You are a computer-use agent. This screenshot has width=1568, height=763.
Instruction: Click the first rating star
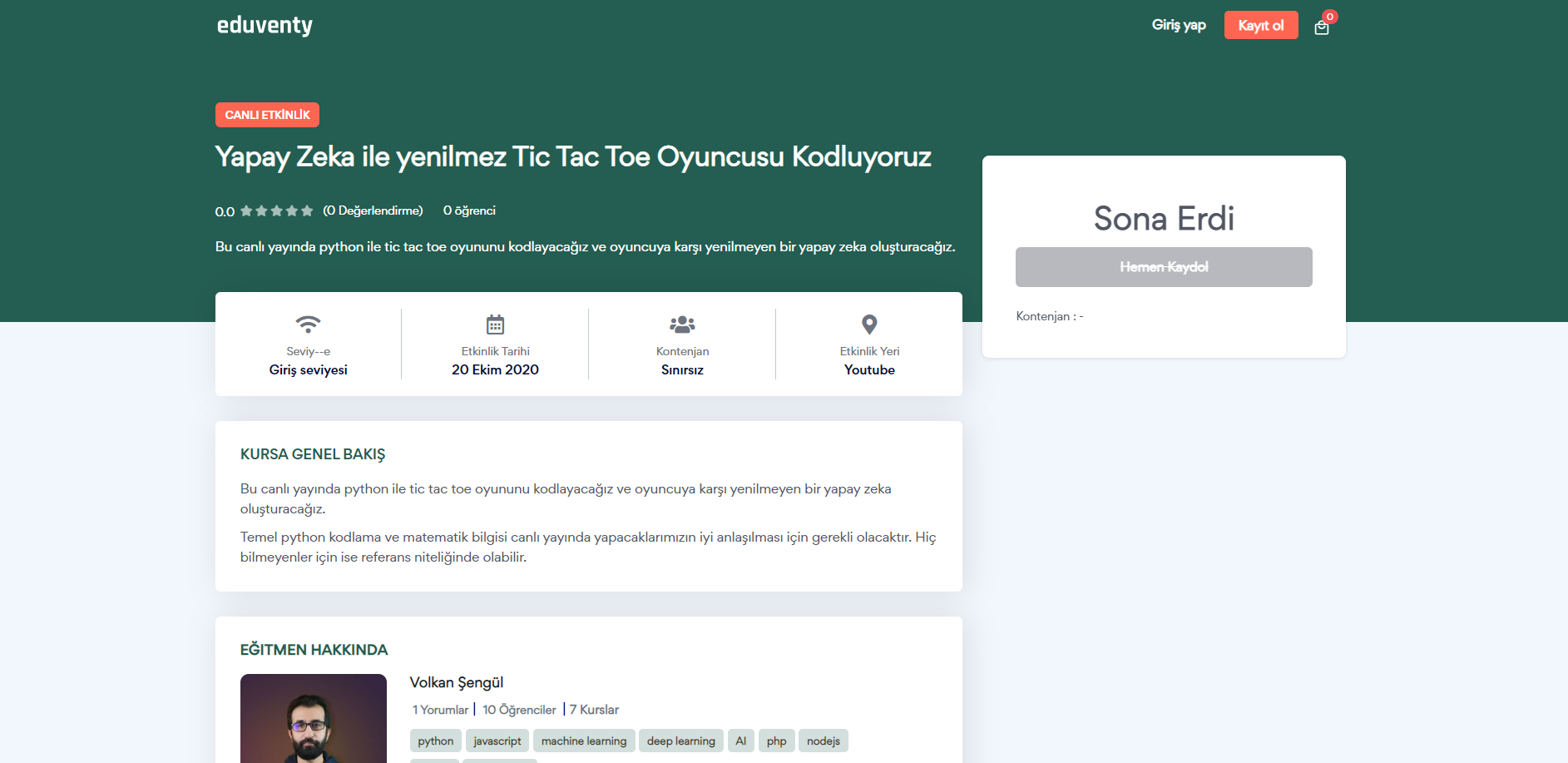pos(246,211)
